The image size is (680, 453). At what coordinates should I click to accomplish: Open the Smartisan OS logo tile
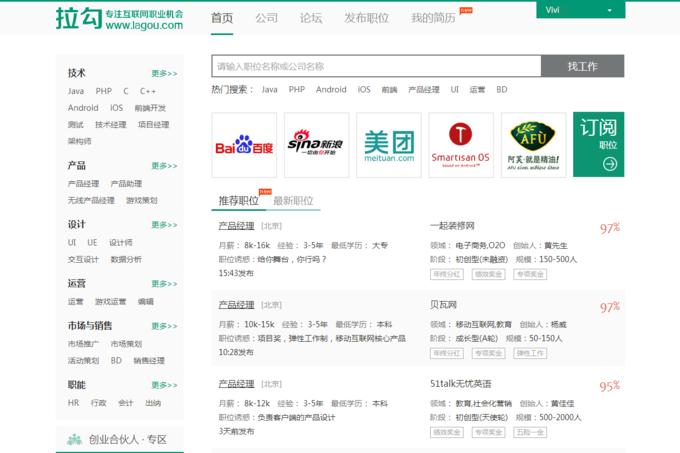coord(461,145)
